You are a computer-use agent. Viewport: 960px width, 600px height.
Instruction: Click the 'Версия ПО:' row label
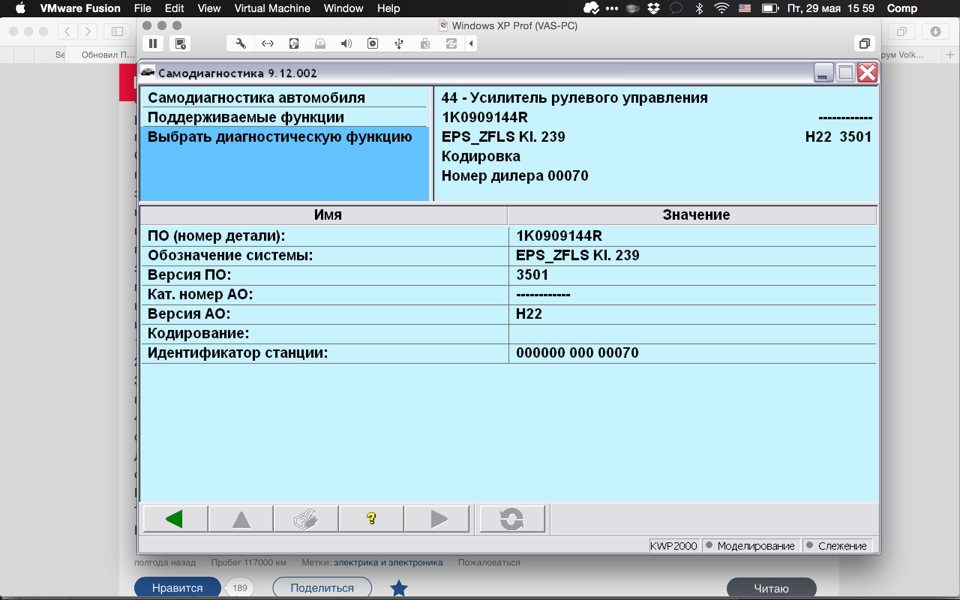pyautogui.click(x=189, y=275)
